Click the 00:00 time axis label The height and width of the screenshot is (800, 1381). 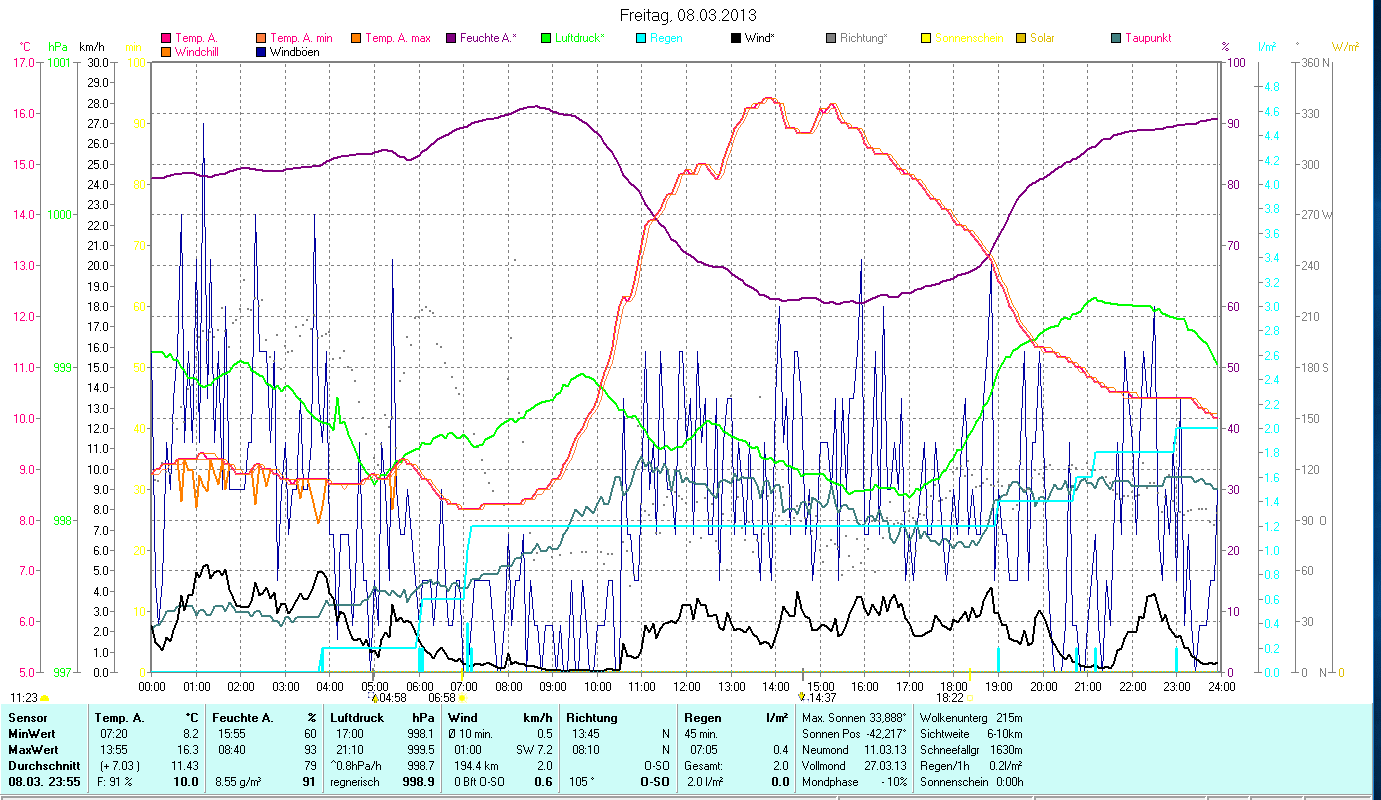click(x=152, y=687)
